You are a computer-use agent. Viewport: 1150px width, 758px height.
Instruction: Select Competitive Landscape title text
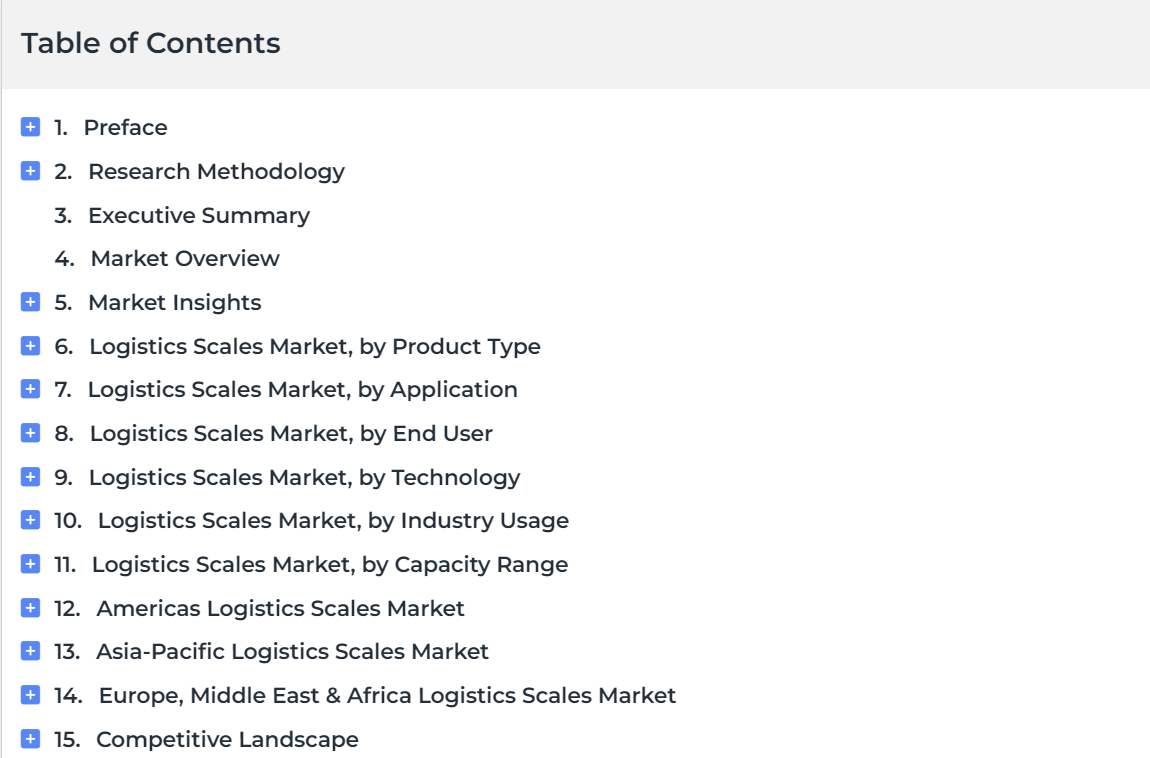pos(227,740)
